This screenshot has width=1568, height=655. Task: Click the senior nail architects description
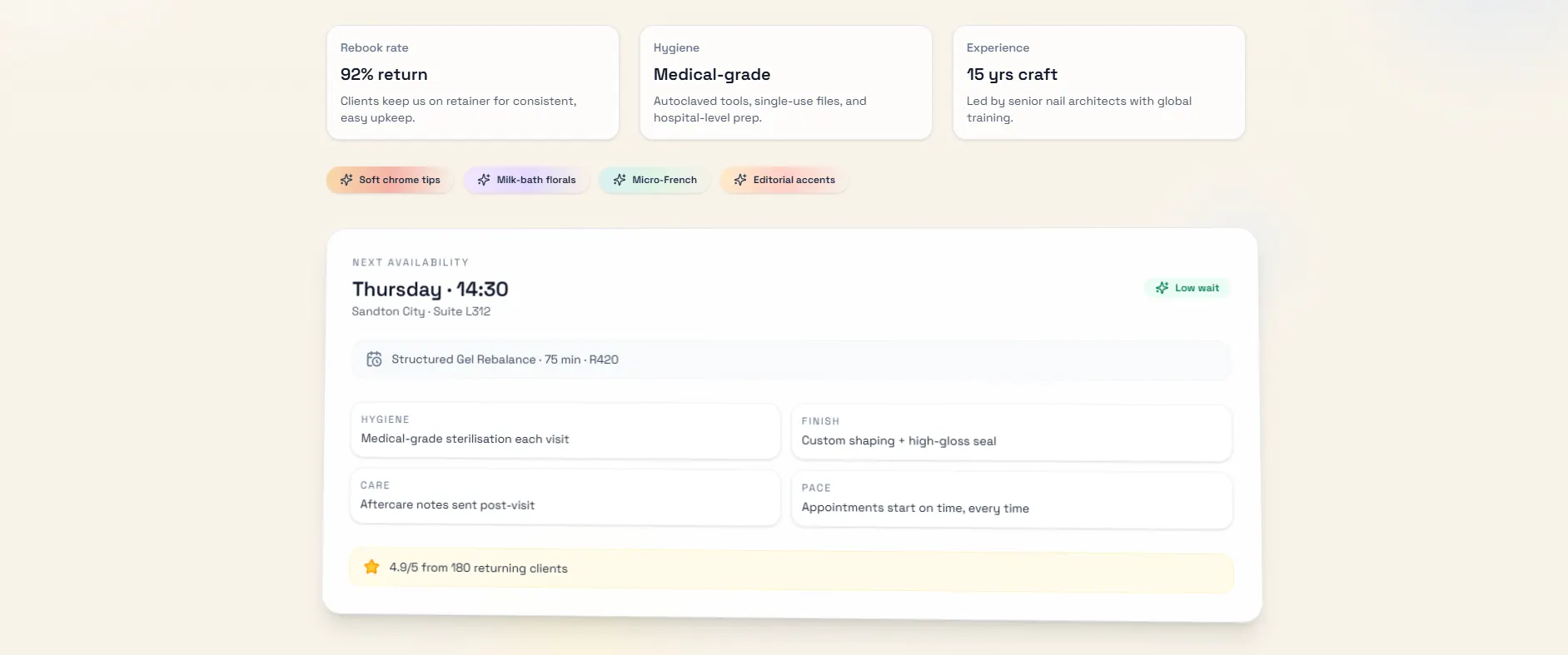pyautogui.click(x=1079, y=109)
